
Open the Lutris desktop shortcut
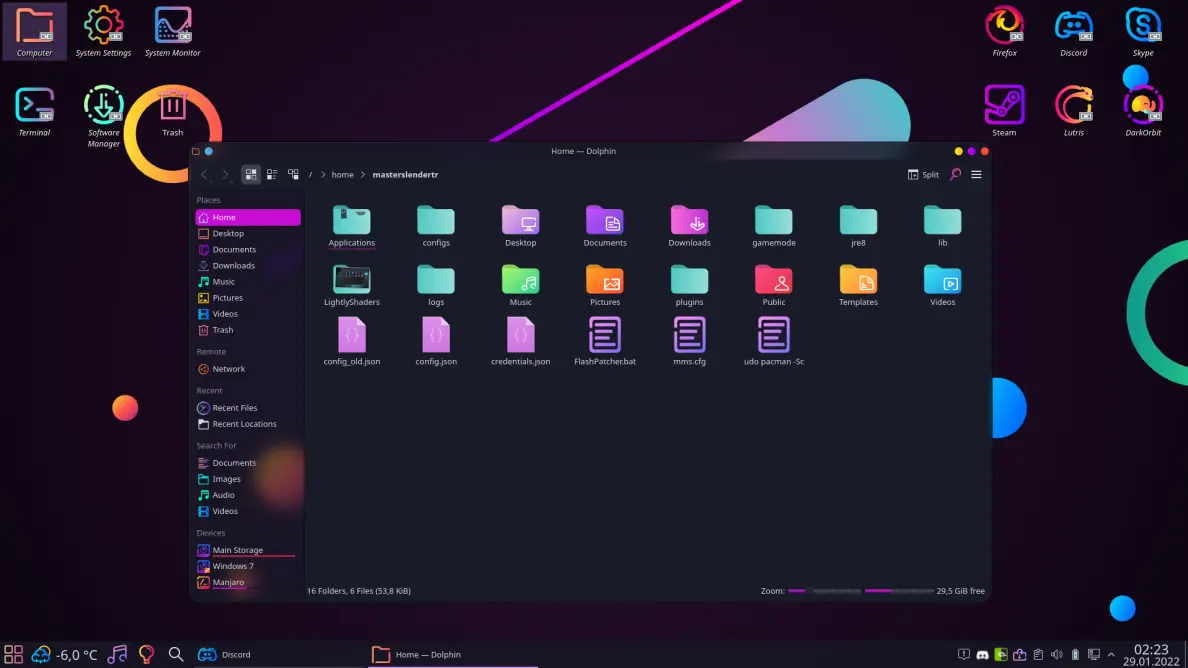coord(1074,111)
